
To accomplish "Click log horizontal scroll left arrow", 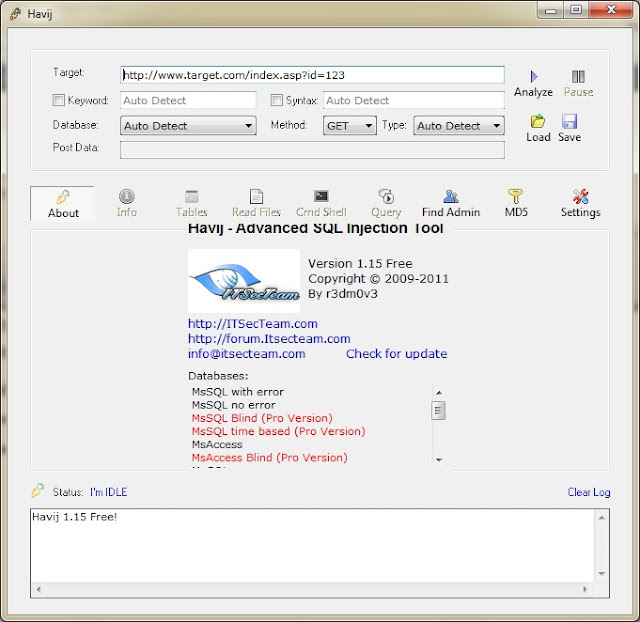I will pos(38,589).
